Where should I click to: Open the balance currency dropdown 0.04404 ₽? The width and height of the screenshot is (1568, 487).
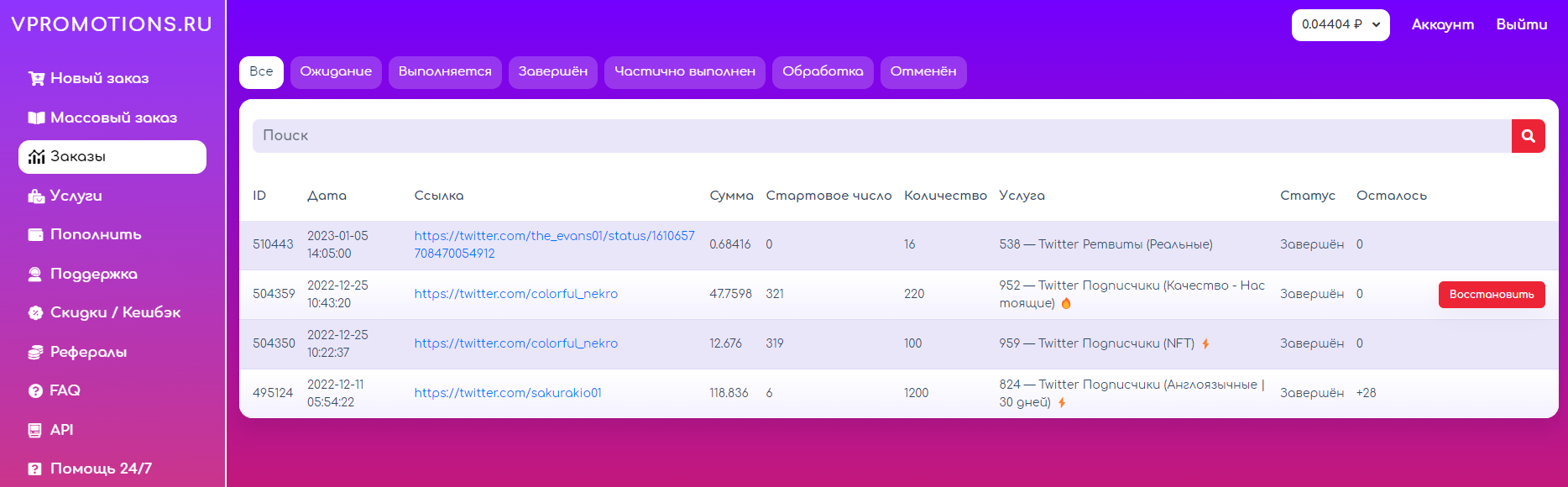pos(1341,24)
